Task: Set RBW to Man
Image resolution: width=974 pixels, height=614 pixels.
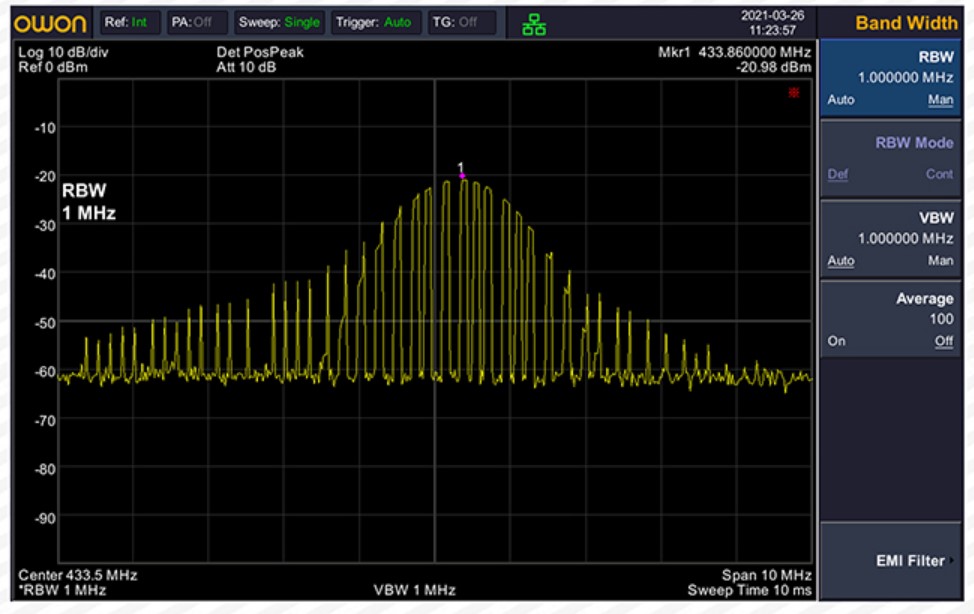Action: (x=940, y=100)
